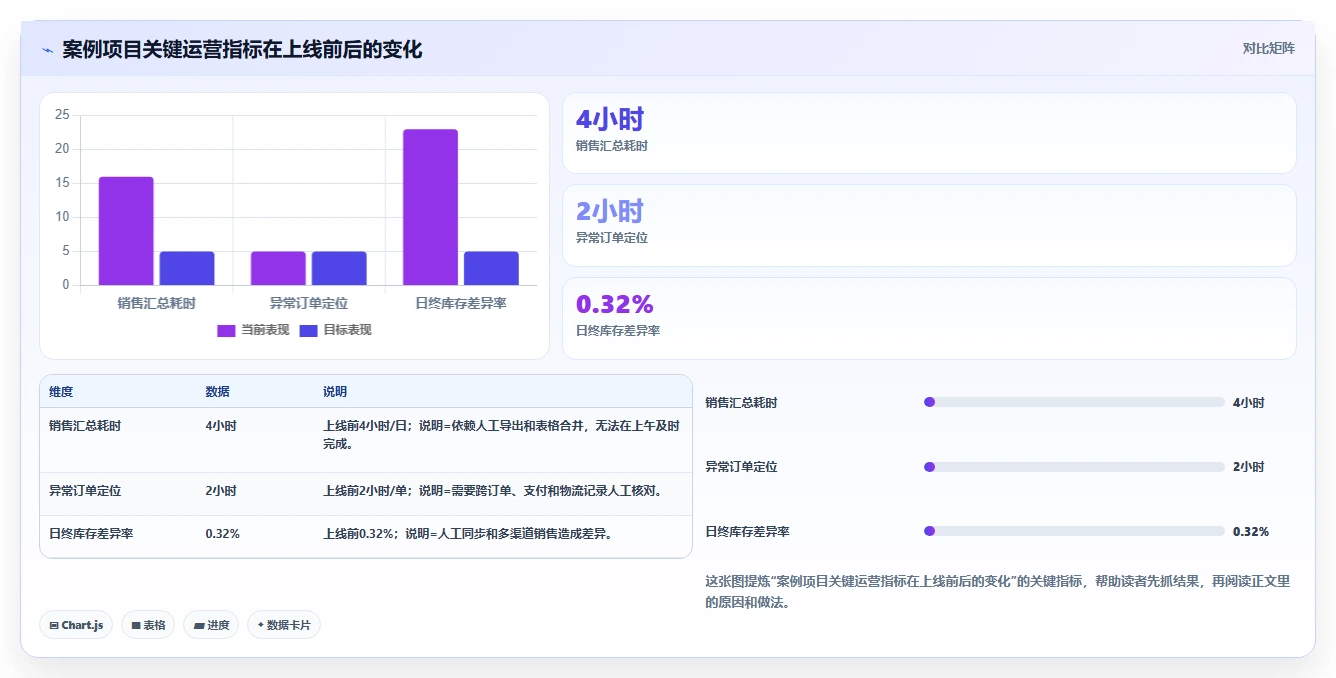Click 0.32% value beside progress bar
Screen dimensions: 1336x678
pos(1251,532)
